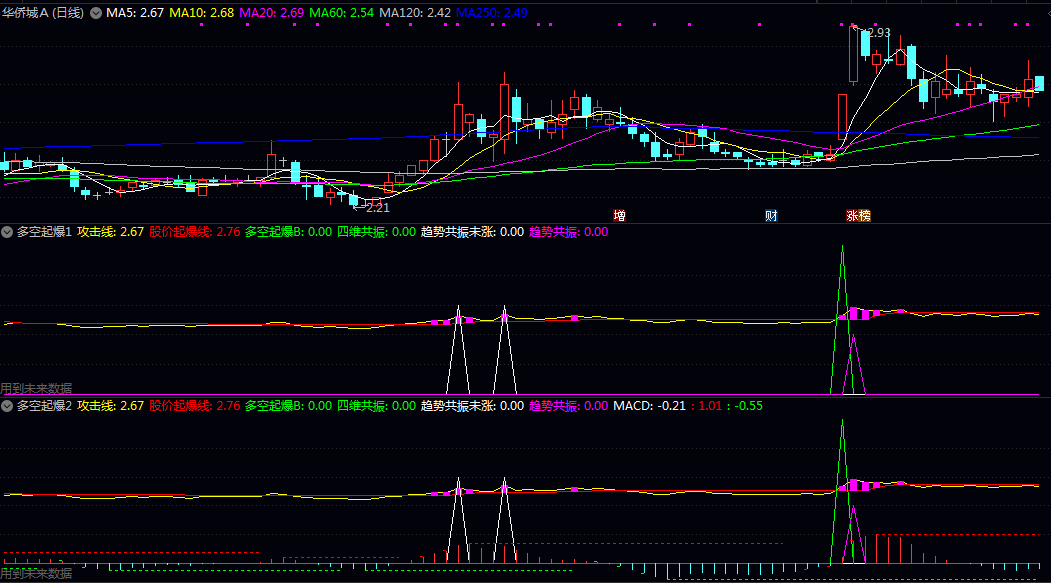Click 股价起爆线: 2.76 in 多空起爆1 panel
The width and height of the screenshot is (1051, 583).
click(x=194, y=232)
